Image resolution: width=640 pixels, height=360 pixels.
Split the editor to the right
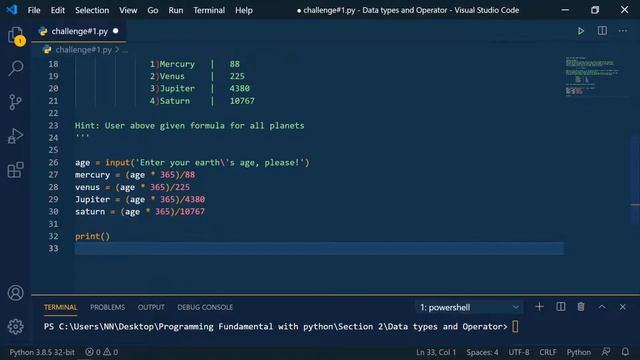pos(602,31)
